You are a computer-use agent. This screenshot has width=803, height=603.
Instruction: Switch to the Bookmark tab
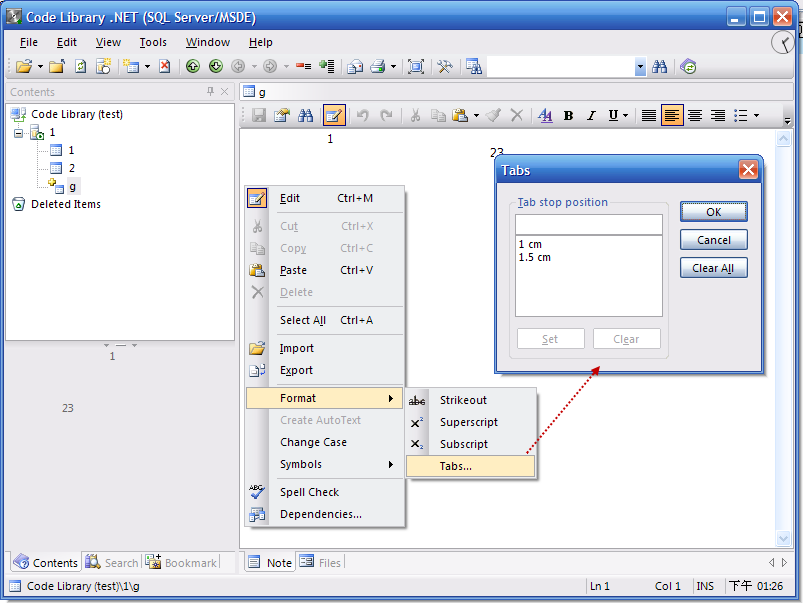point(181,563)
